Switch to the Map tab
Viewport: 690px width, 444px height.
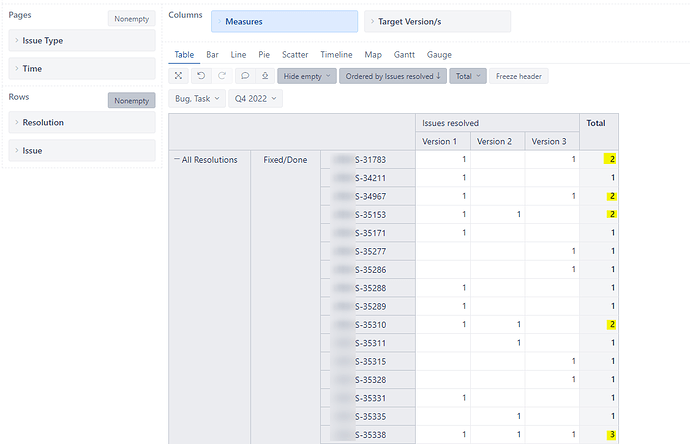(373, 55)
